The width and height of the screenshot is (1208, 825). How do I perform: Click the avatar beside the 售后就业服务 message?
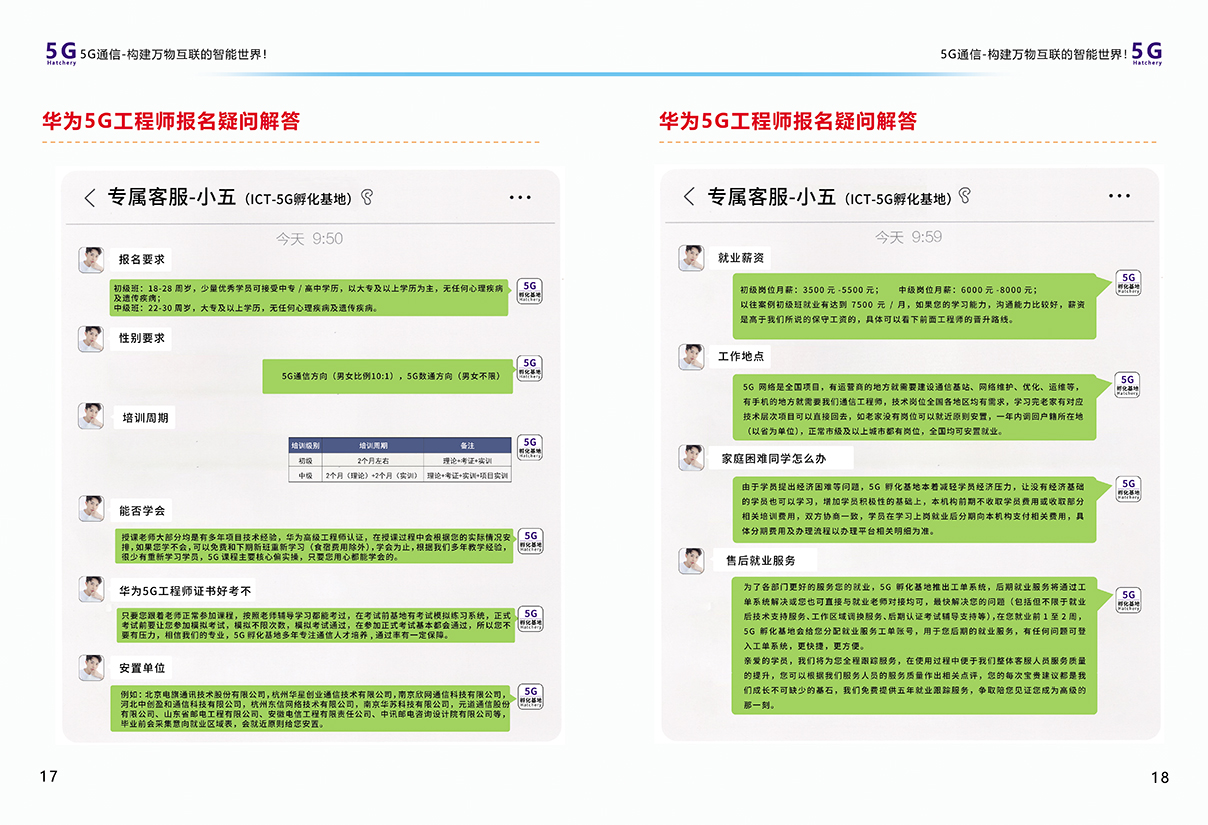[x=691, y=560]
